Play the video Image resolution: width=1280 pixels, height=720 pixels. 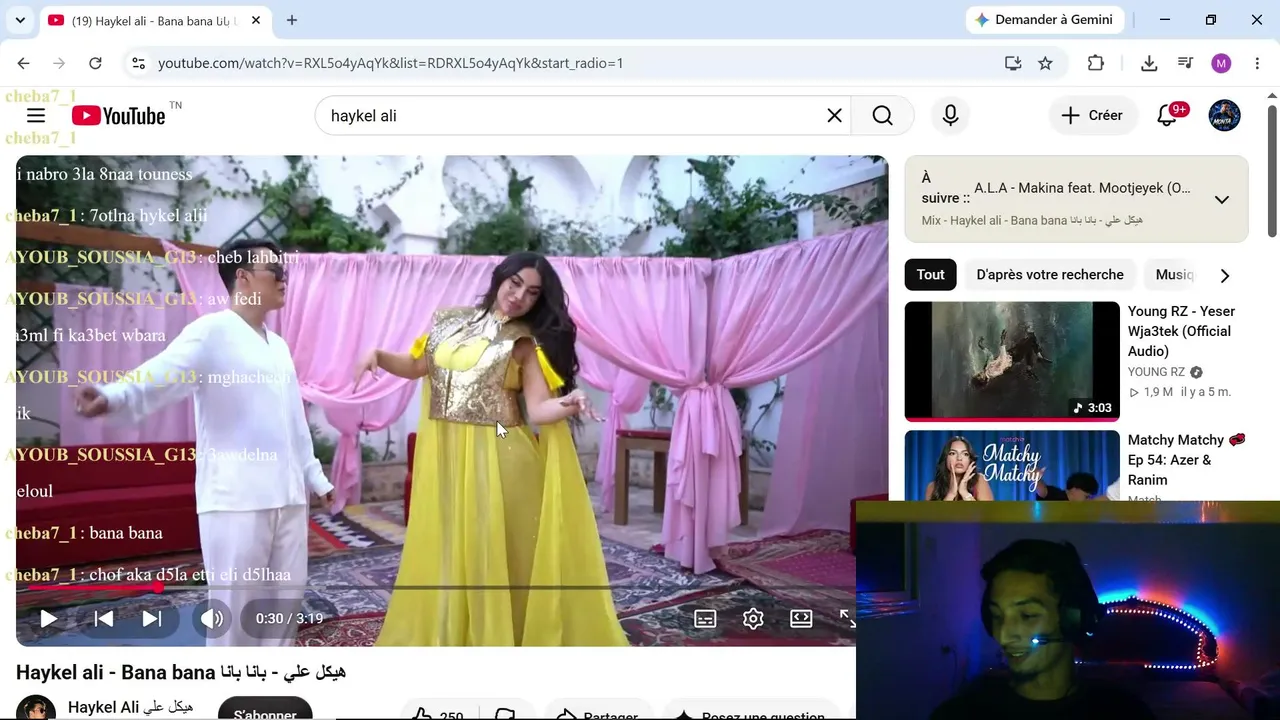click(48, 619)
